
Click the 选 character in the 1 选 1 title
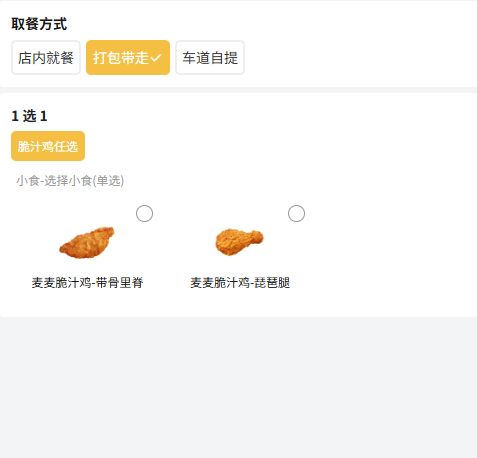click(x=29, y=116)
